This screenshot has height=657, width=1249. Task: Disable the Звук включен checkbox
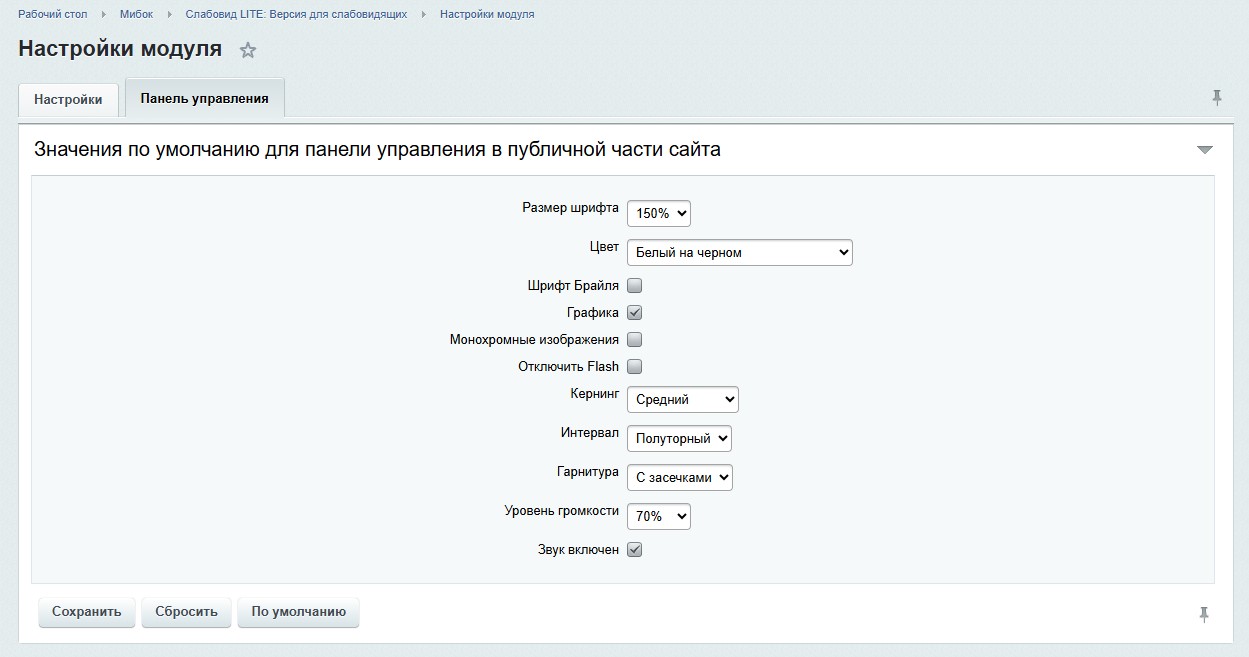pos(634,550)
